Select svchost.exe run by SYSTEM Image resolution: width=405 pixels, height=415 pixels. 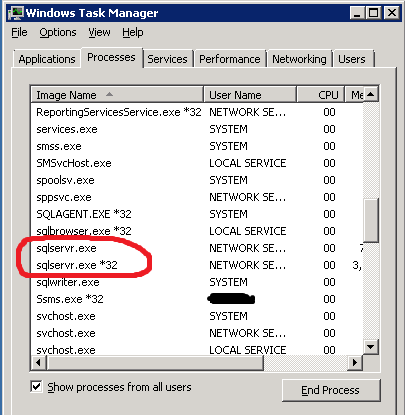(197, 316)
